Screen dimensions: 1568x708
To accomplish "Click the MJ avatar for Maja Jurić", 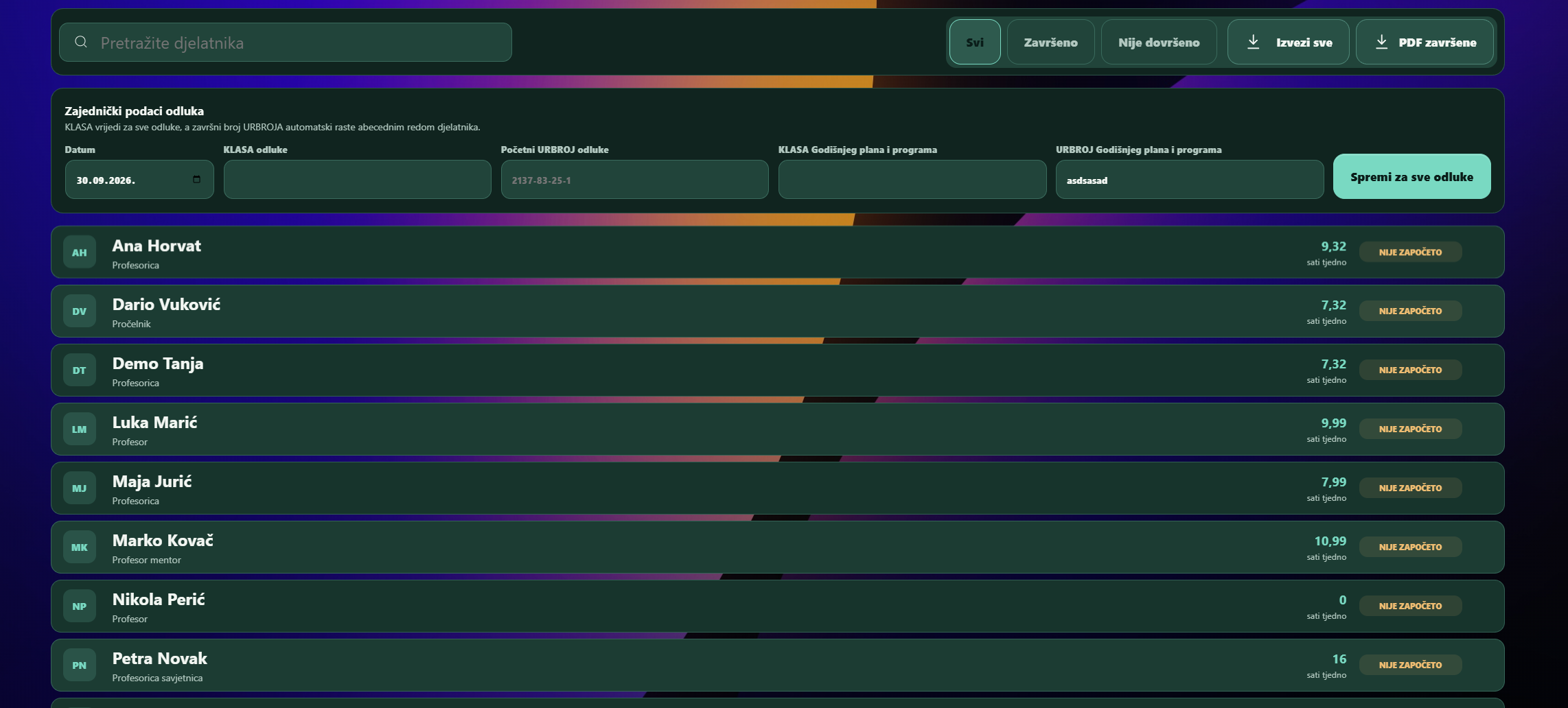I will (80, 488).
